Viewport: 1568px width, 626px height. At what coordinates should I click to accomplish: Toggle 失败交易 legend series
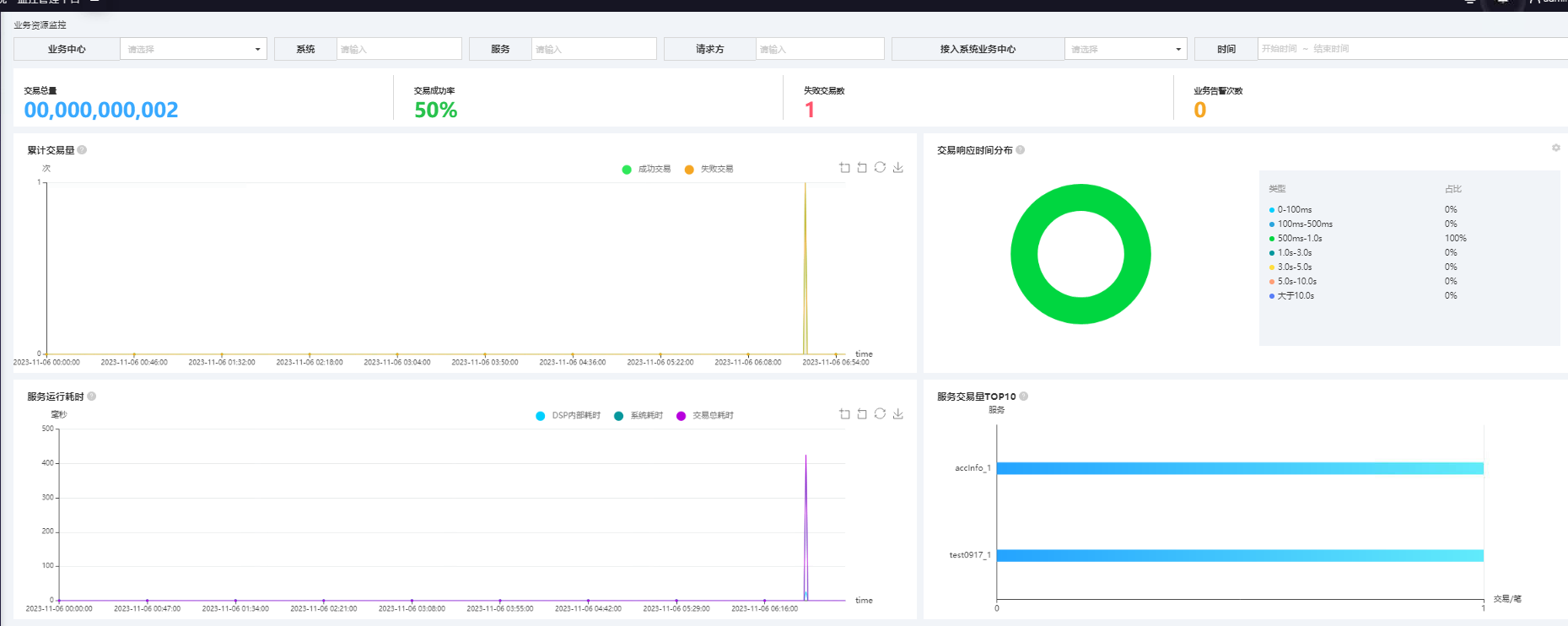tap(709, 170)
